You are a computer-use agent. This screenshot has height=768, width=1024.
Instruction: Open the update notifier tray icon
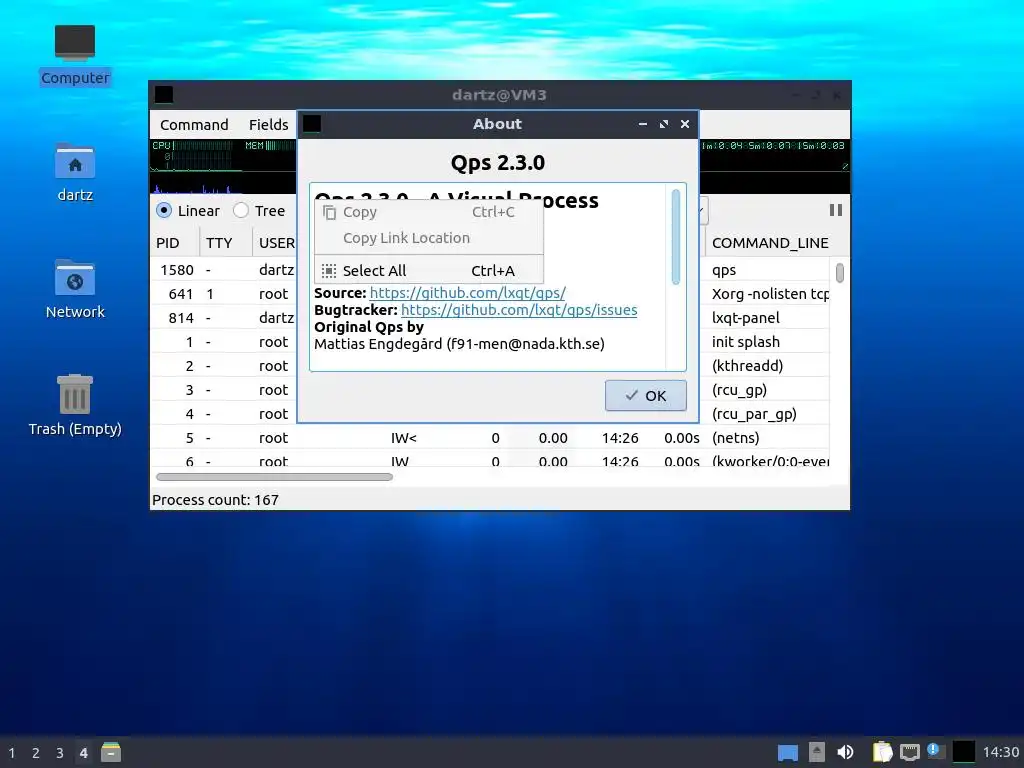936,751
